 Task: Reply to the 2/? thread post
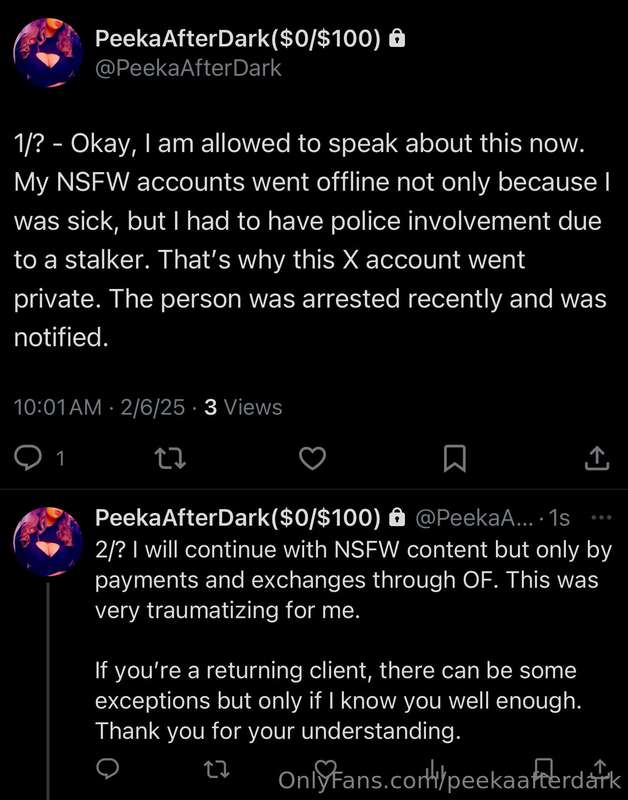(108, 768)
